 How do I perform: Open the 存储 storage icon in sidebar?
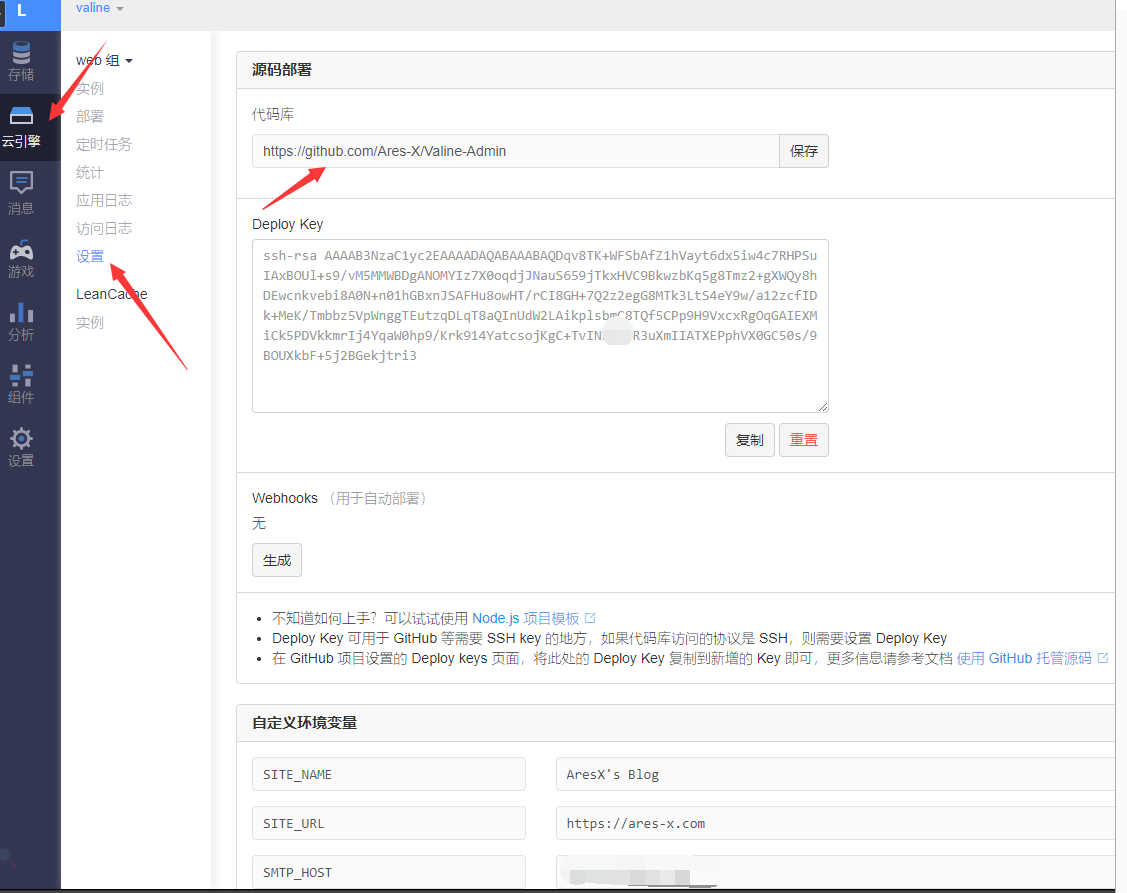[x=21, y=61]
